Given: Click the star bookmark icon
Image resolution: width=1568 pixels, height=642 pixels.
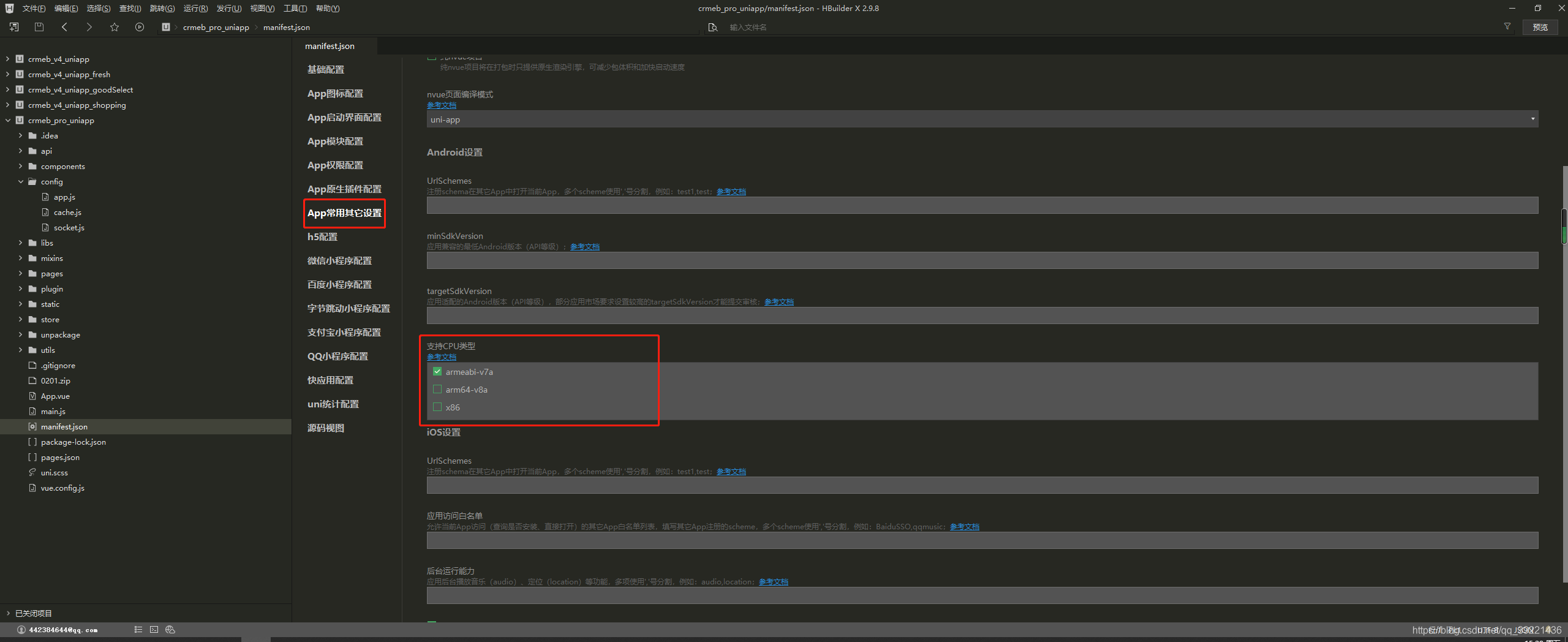Looking at the screenshot, I should coord(115,27).
